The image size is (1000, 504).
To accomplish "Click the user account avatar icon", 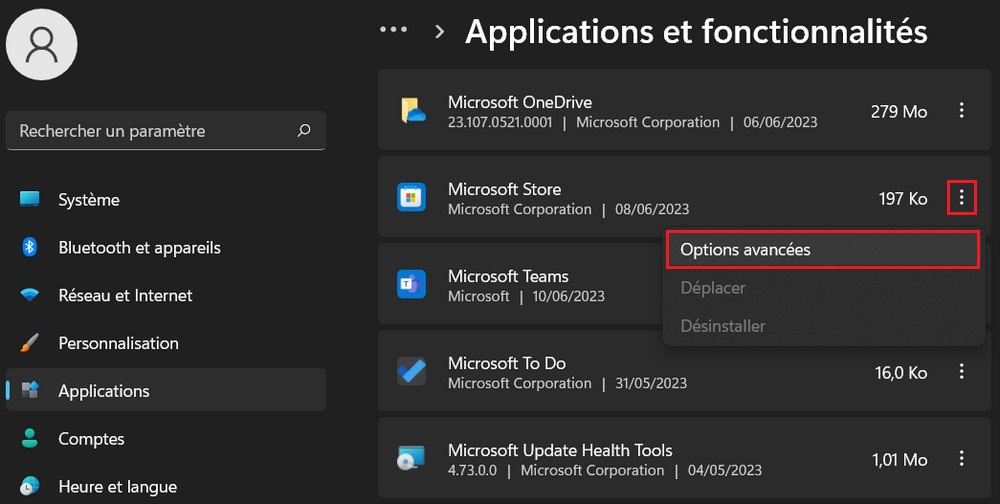I will click(x=42, y=44).
